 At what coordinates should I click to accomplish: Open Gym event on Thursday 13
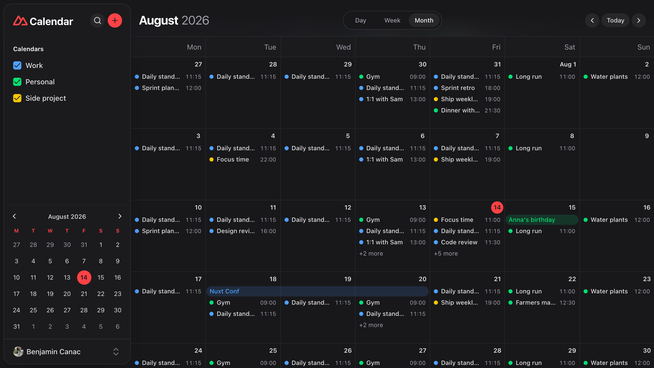392,220
